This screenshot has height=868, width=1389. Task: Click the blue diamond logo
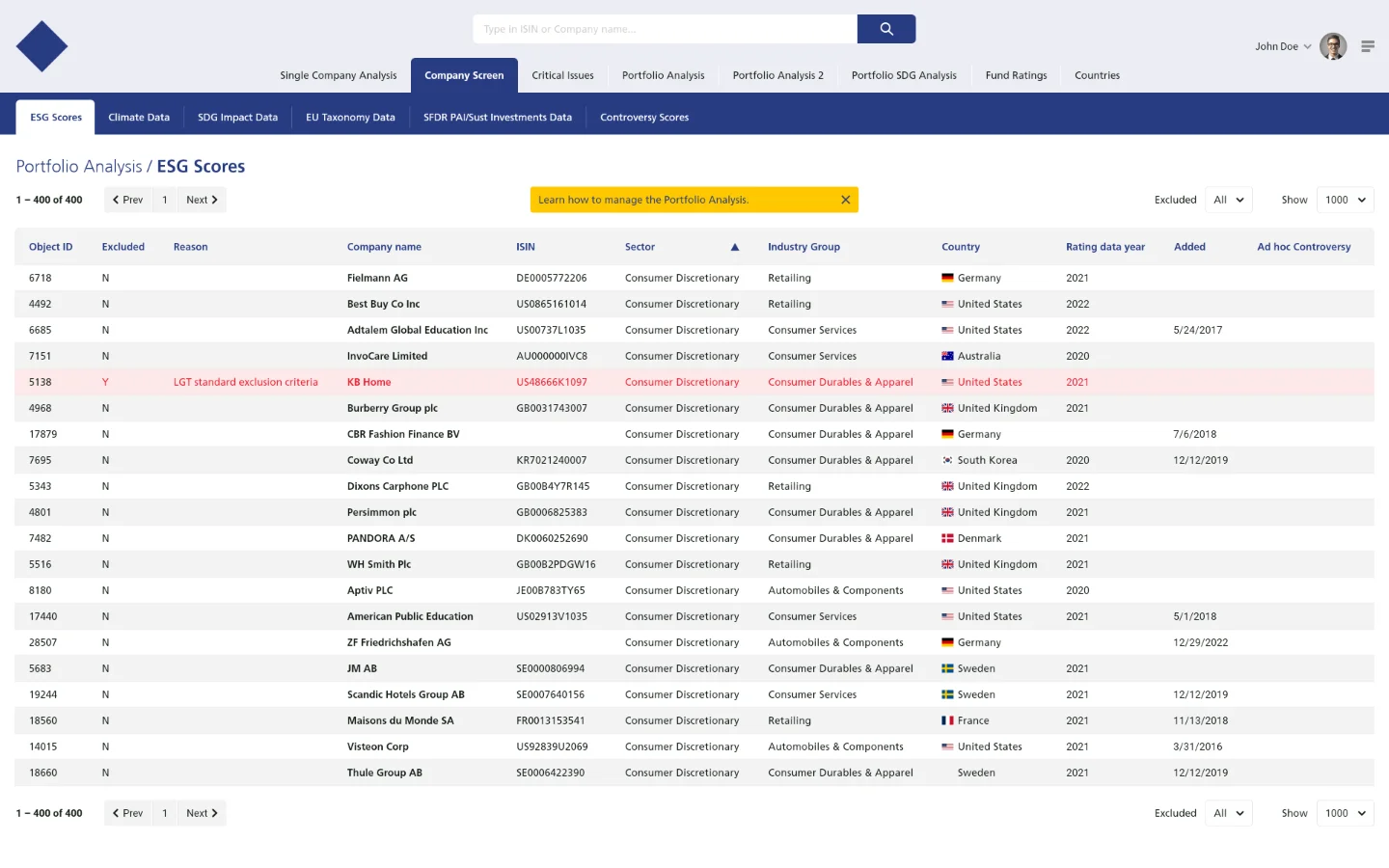[x=41, y=46]
